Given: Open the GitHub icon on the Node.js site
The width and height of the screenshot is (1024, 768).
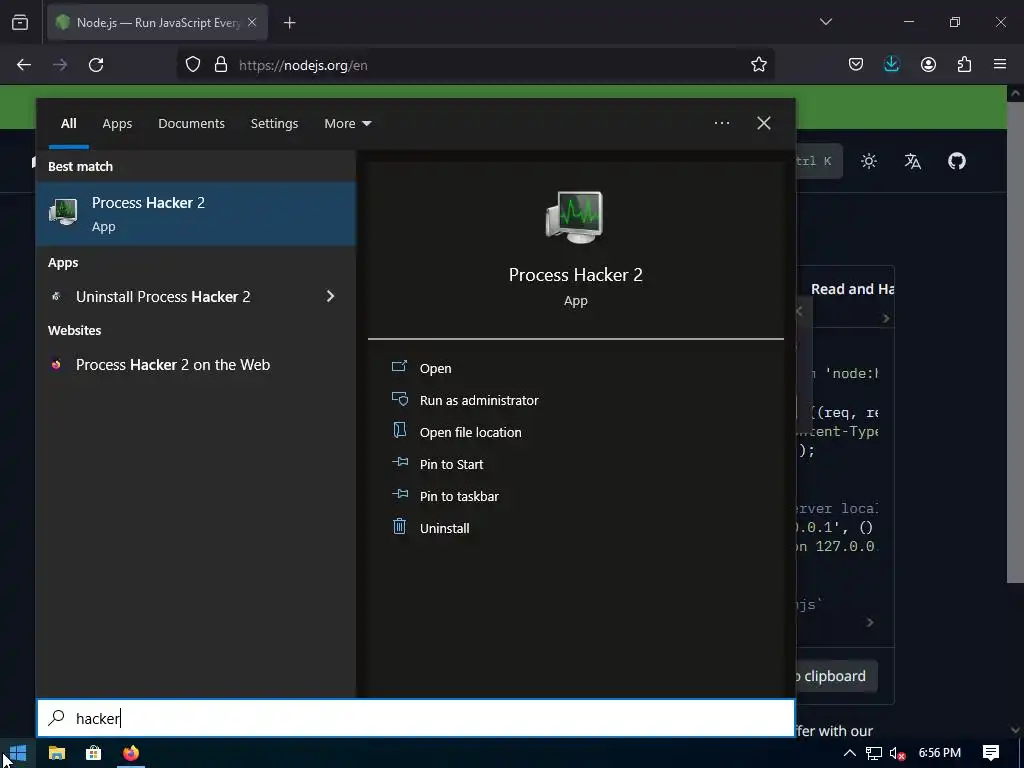Looking at the screenshot, I should coord(957,161).
